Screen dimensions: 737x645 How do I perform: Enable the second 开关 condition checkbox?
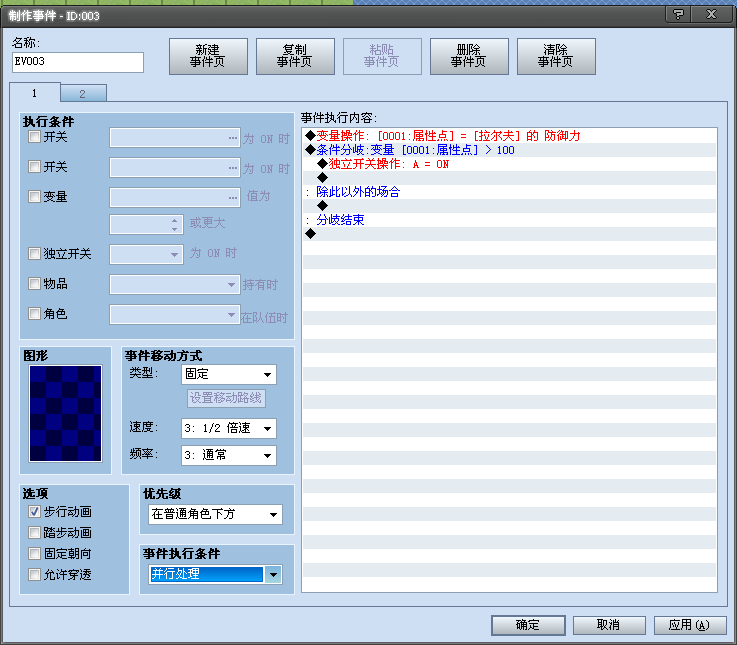coord(34,166)
